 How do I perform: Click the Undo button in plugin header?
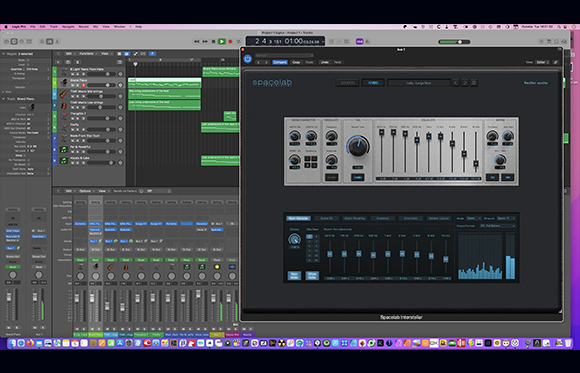pos(324,62)
